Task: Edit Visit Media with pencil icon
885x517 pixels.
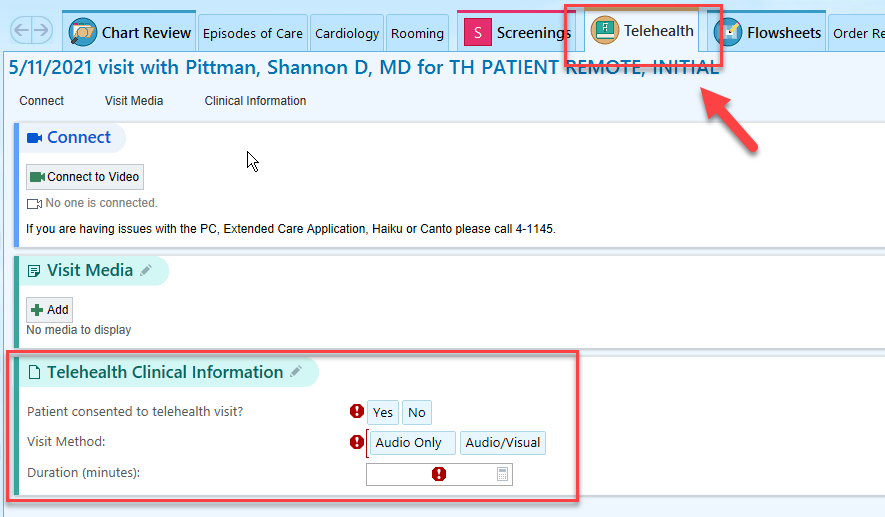Action: coord(146,270)
